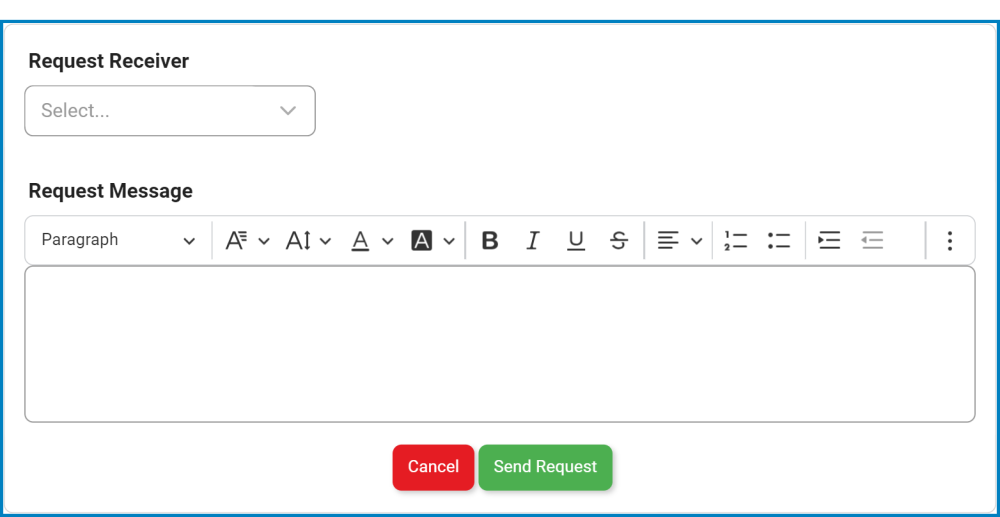Screen dimensions: 1000x517
Task: Click the Cancel button
Action: (433, 467)
